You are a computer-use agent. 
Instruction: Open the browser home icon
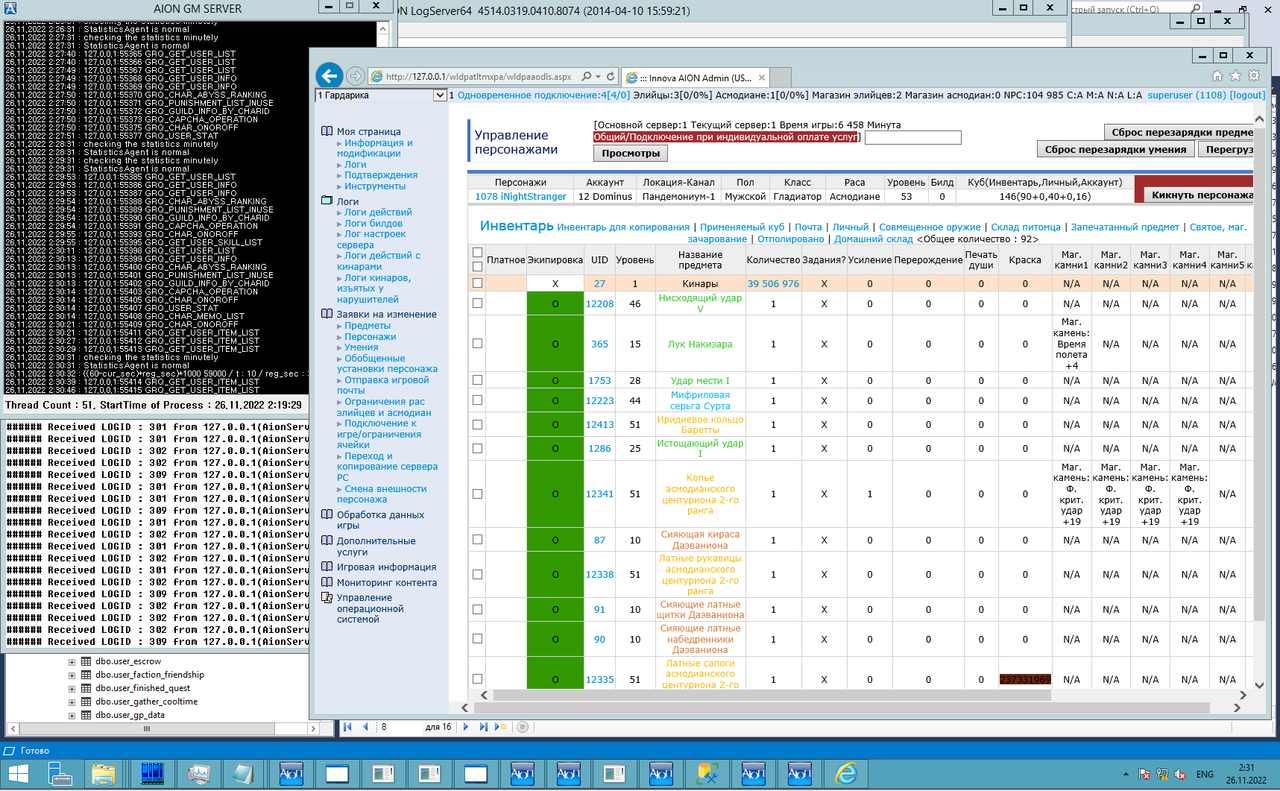pos(1217,75)
